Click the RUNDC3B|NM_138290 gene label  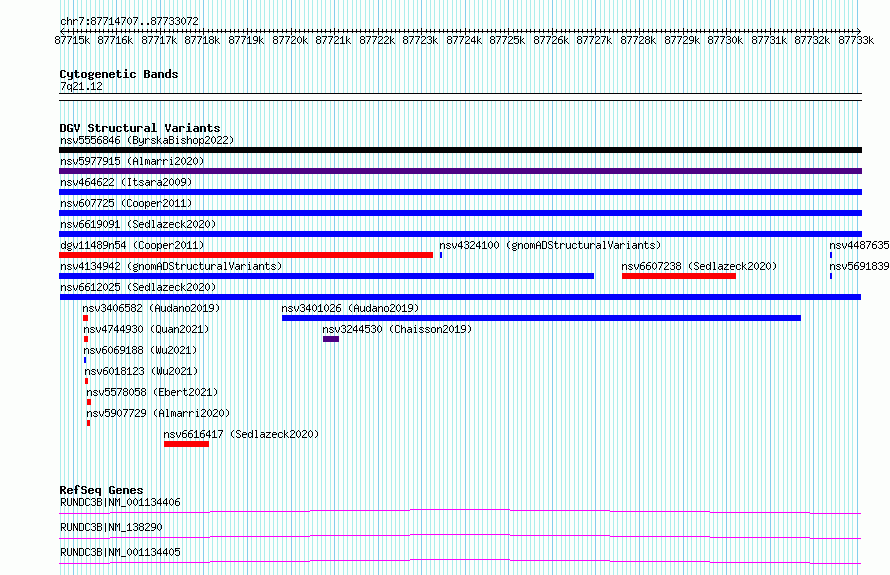[111, 527]
